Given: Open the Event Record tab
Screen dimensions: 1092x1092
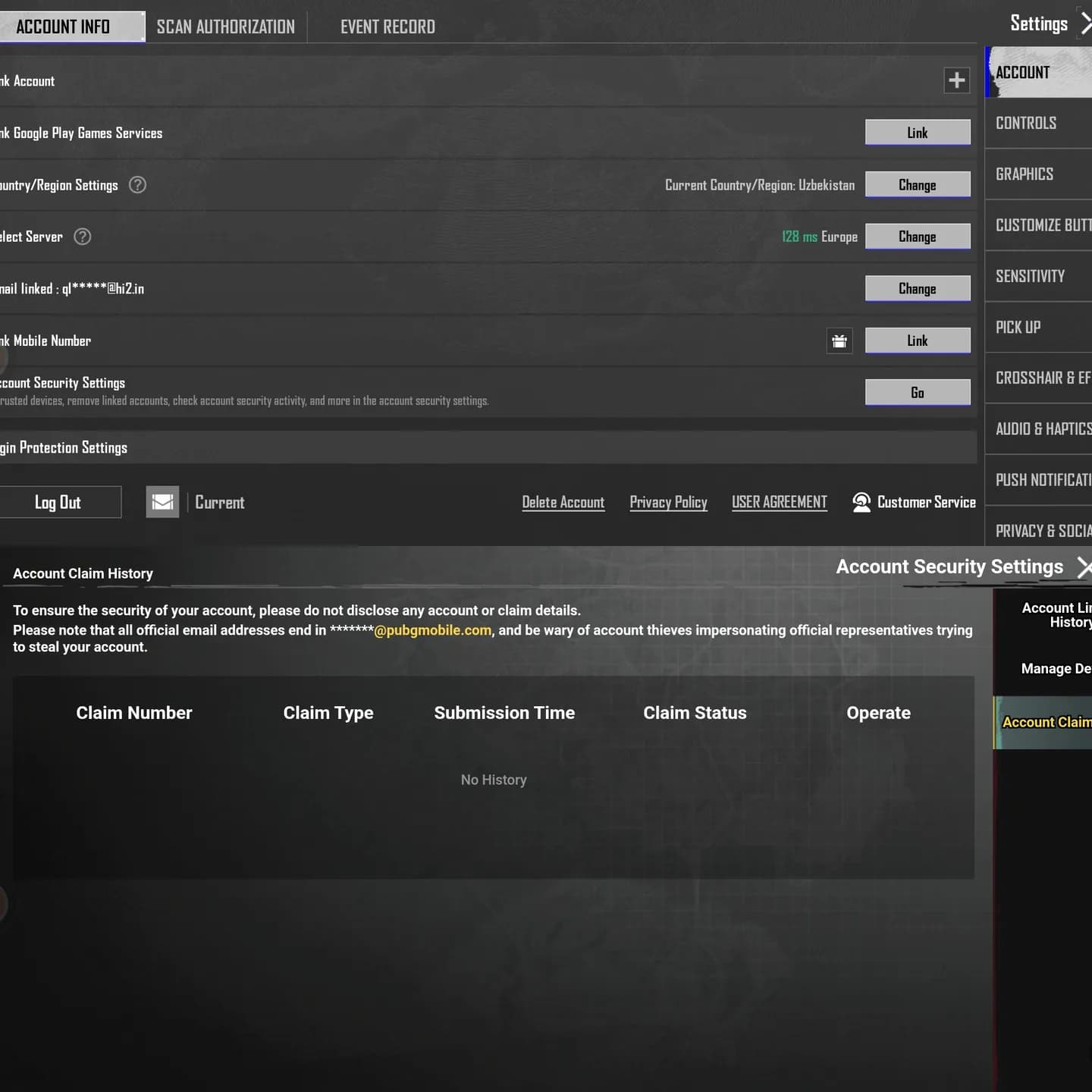Looking at the screenshot, I should tap(388, 27).
